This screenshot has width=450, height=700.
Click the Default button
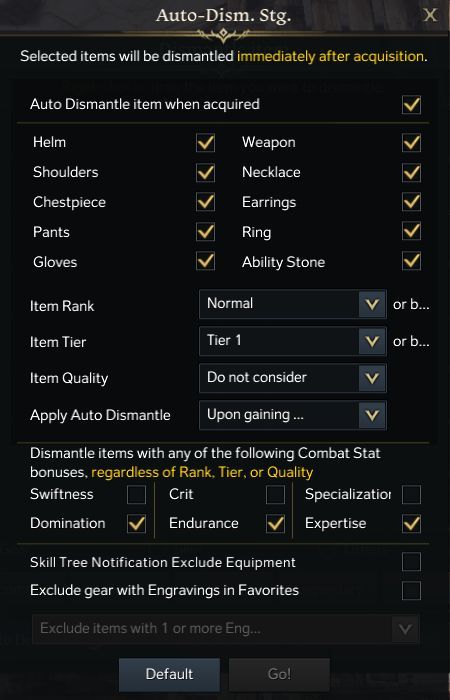pyautogui.click(x=169, y=674)
